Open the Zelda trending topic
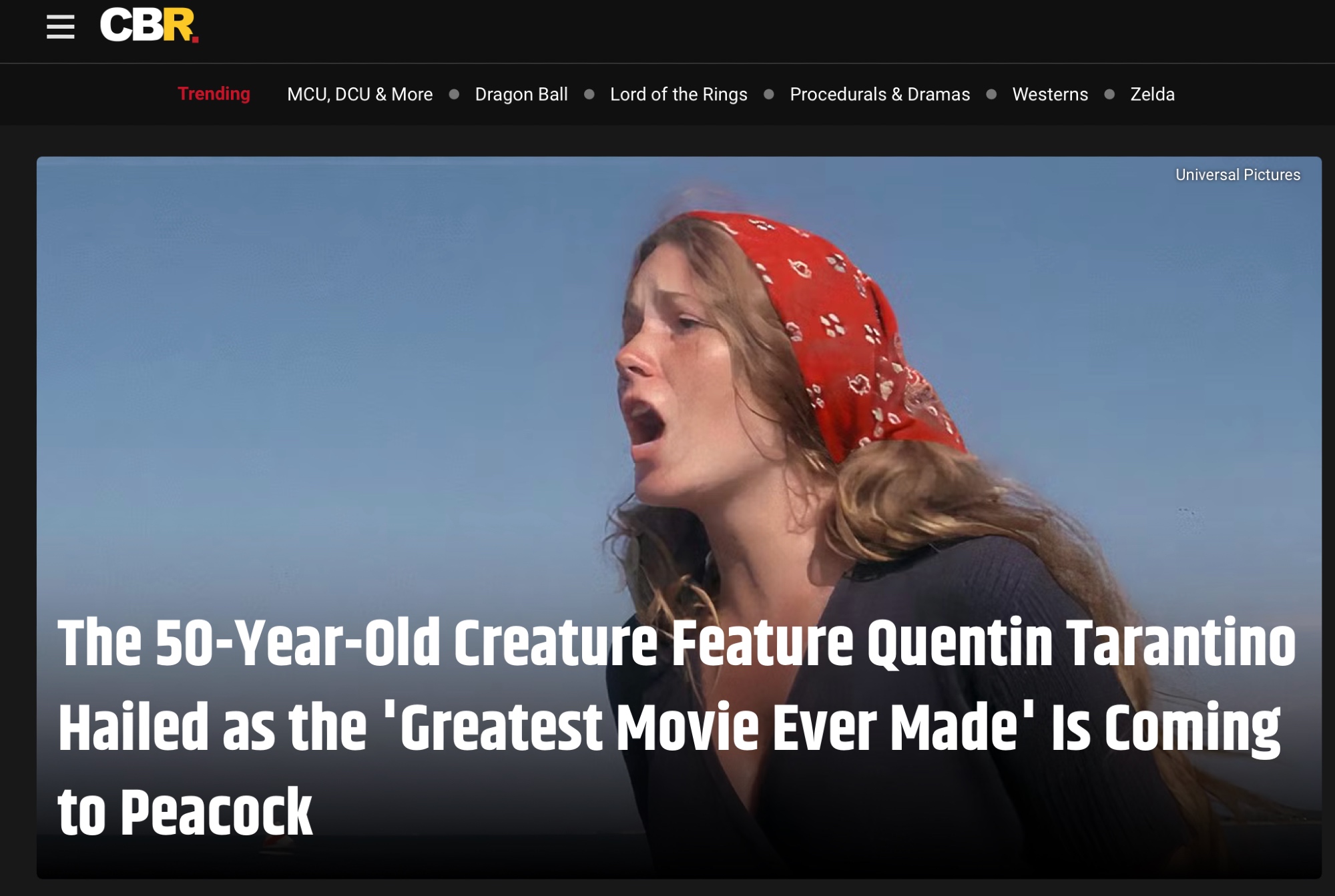The height and width of the screenshot is (896, 1335). pyautogui.click(x=1152, y=94)
